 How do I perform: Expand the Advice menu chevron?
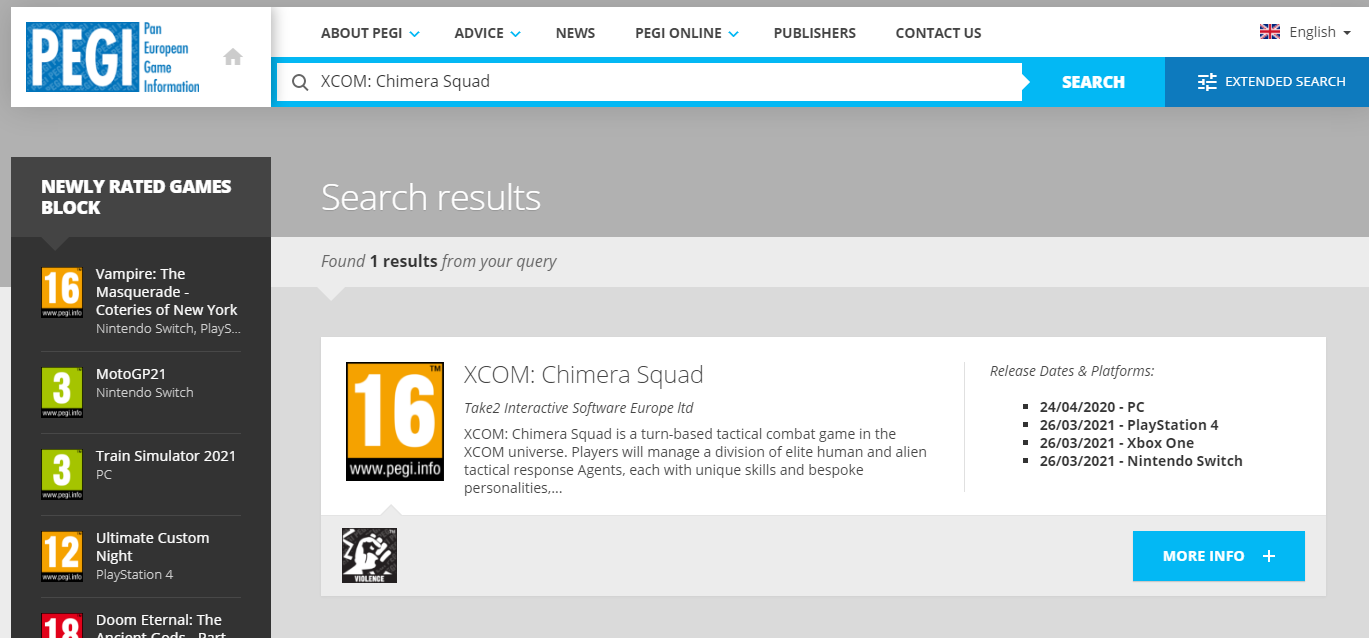coord(516,34)
